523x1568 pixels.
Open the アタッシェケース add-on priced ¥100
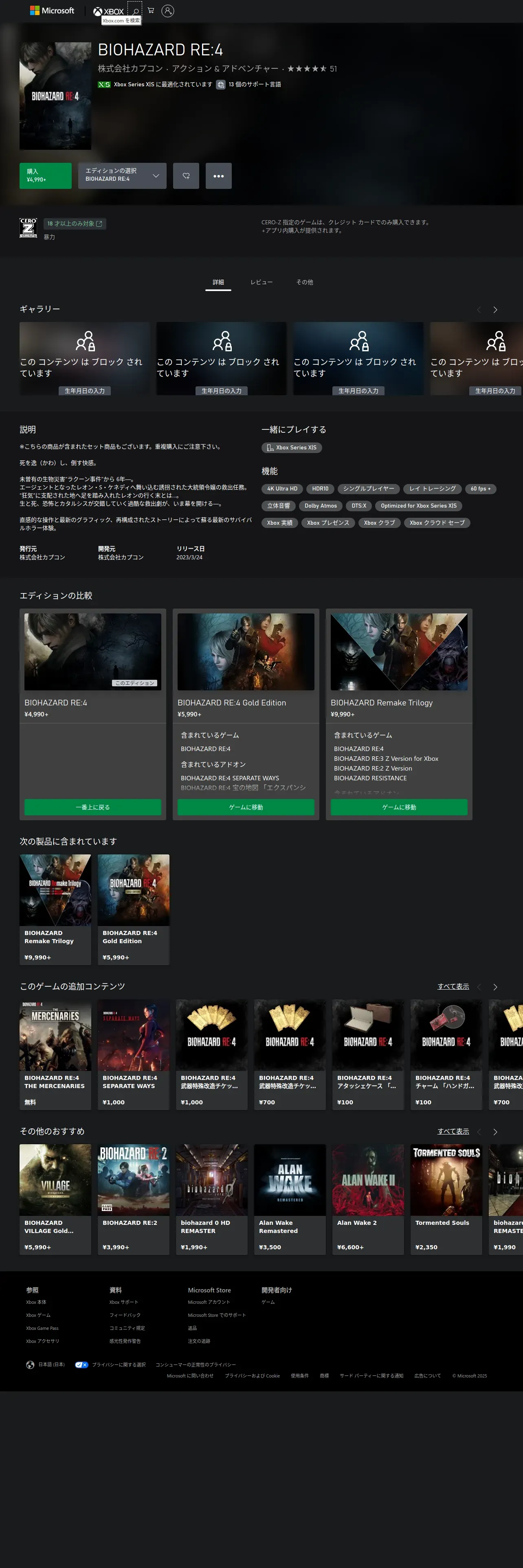tap(368, 1054)
